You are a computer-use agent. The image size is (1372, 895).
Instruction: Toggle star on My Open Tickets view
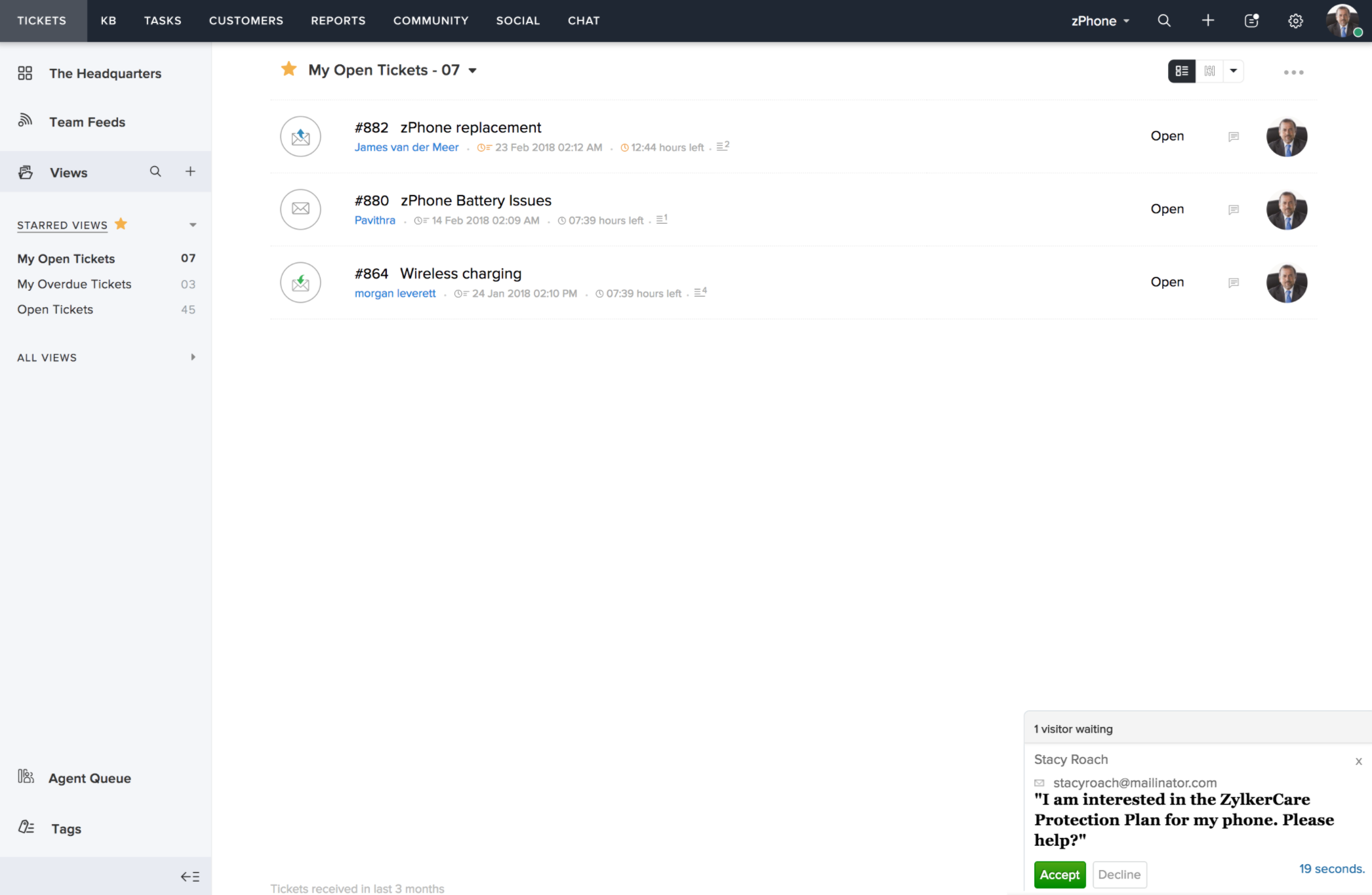(289, 69)
